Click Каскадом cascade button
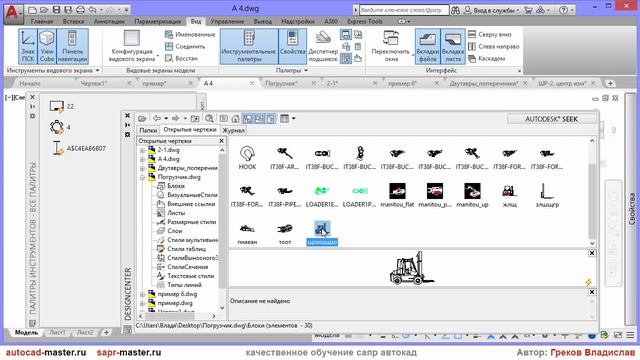640x360 pixels. (486, 58)
